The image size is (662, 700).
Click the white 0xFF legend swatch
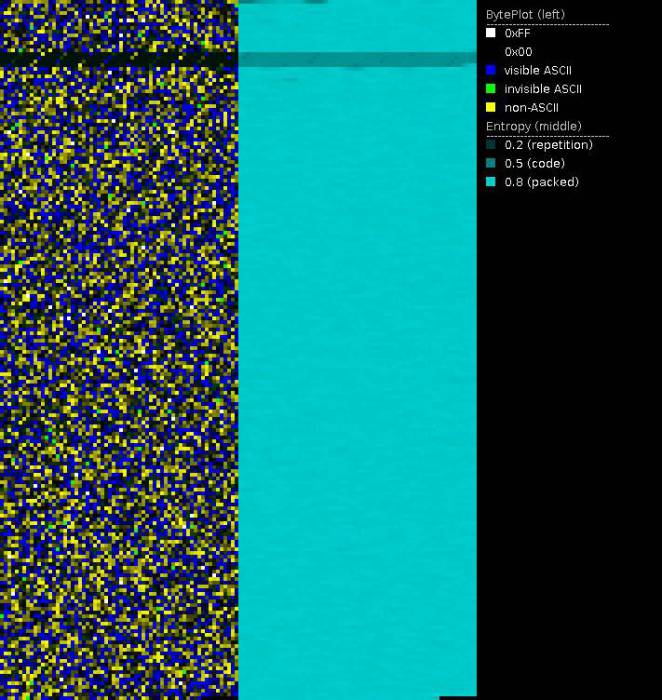point(491,33)
